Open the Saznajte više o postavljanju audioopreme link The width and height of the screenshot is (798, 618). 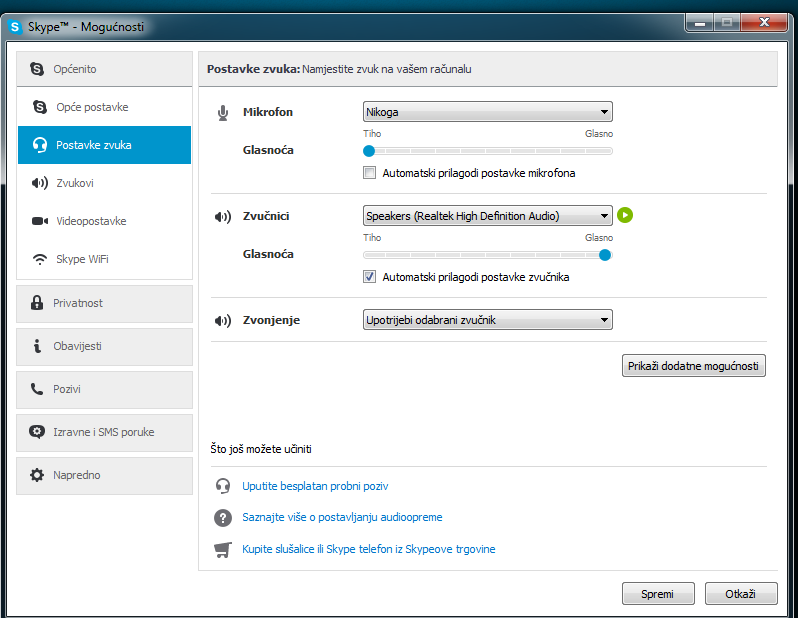pos(342,518)
